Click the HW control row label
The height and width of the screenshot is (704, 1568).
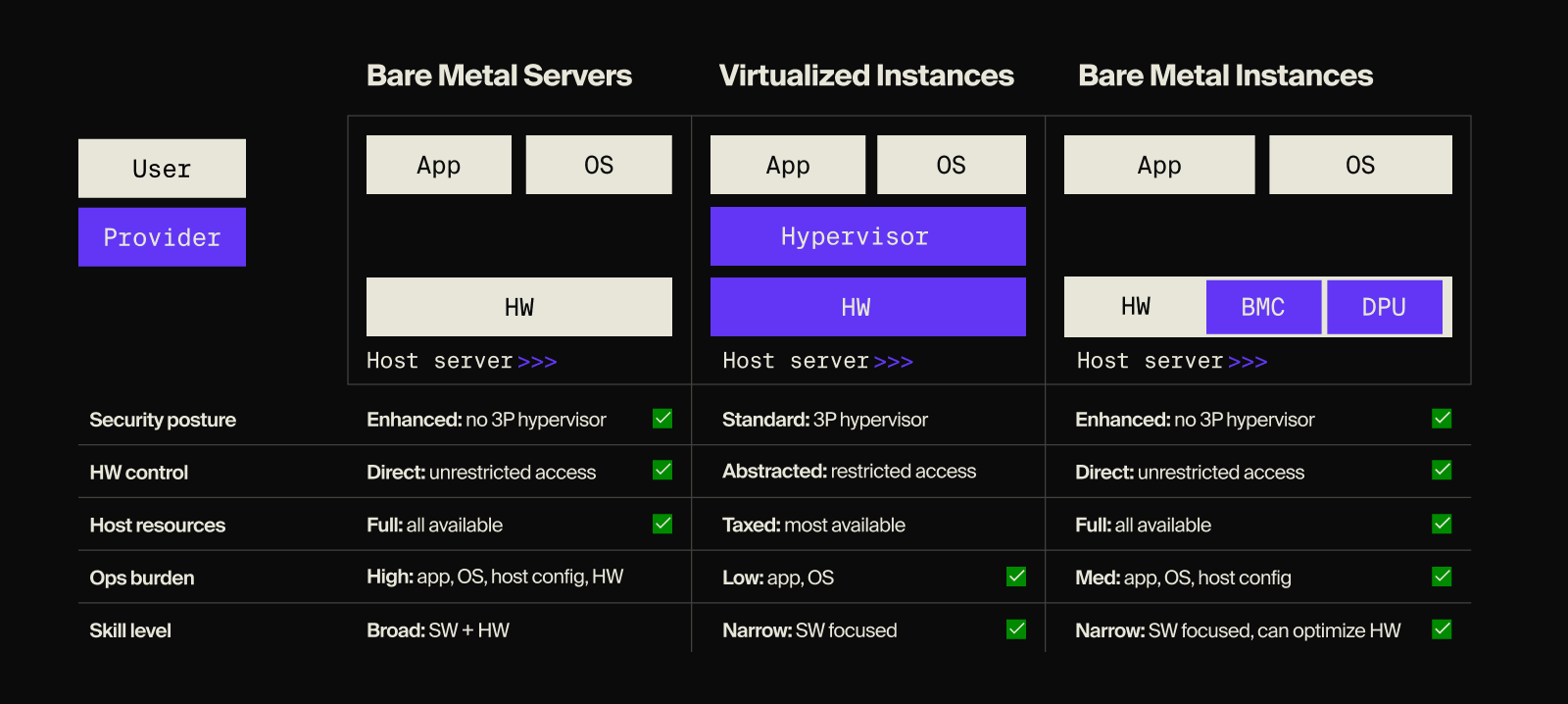[138, 473]
